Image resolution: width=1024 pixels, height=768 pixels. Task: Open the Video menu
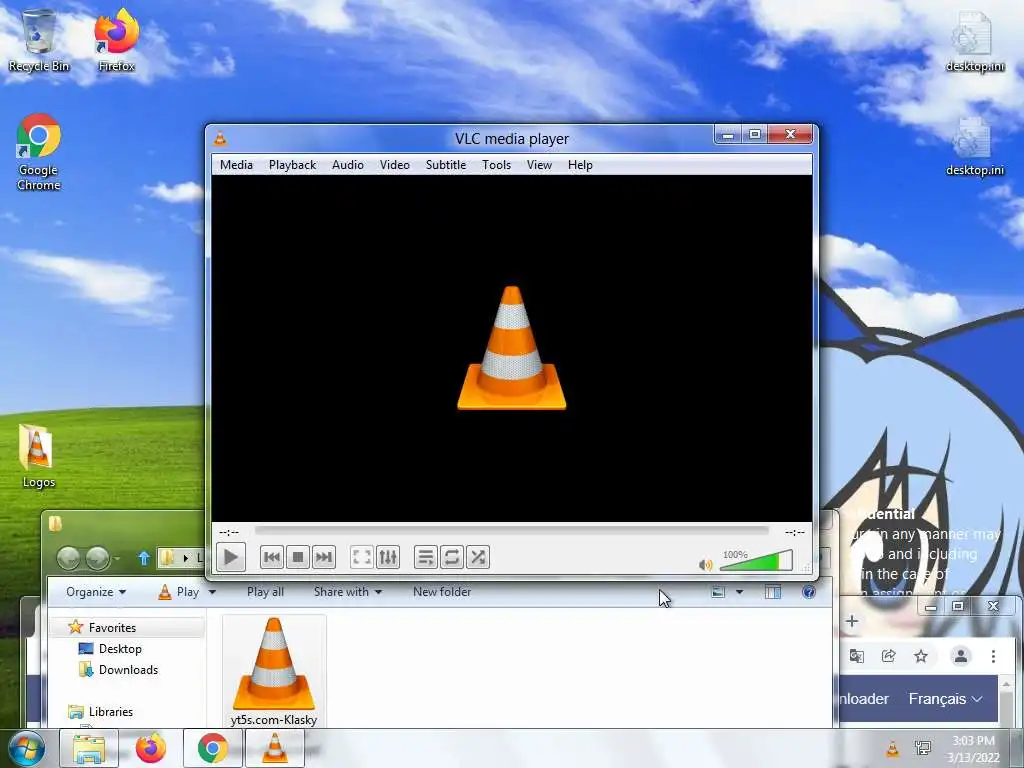click(x=395, y=165)
